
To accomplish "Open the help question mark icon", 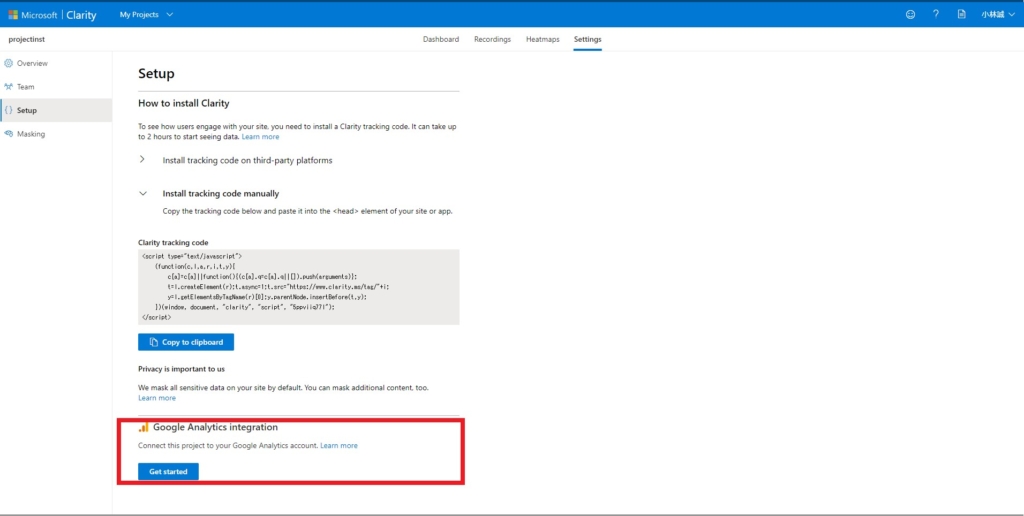I will [936, 14].
